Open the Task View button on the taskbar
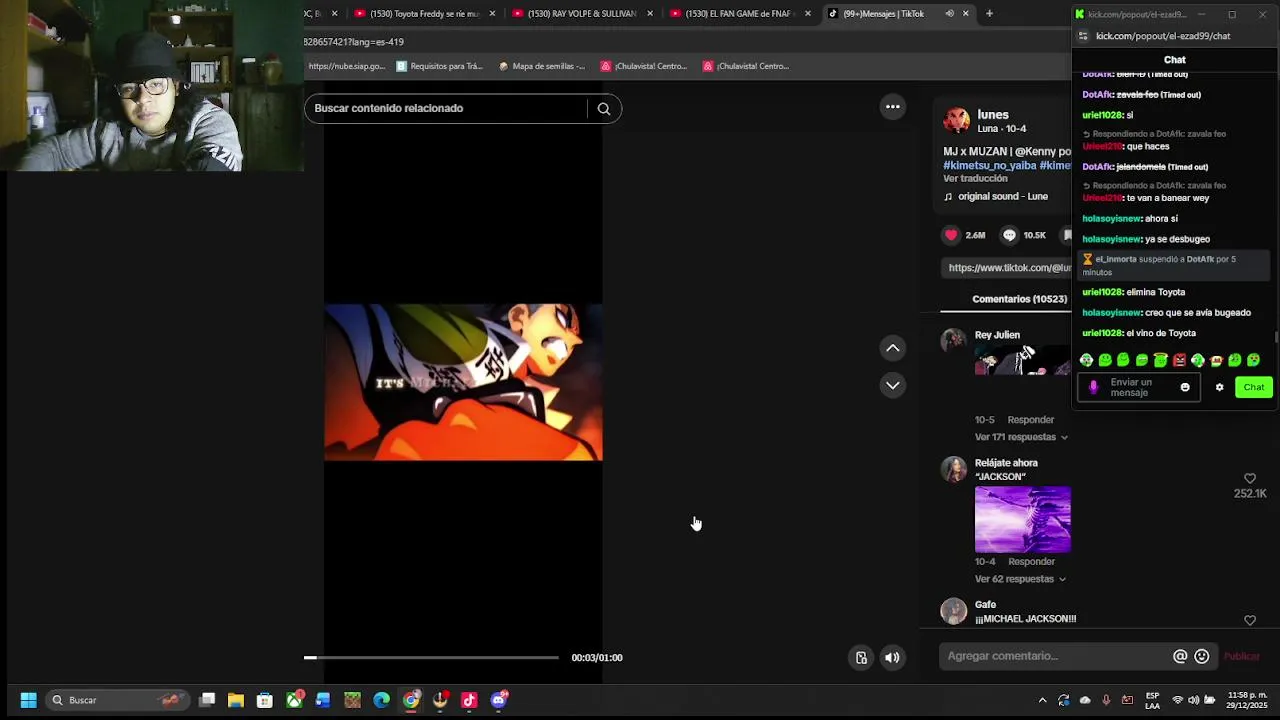This screenshot has width=1280, height=720. [x=207, y=700]
